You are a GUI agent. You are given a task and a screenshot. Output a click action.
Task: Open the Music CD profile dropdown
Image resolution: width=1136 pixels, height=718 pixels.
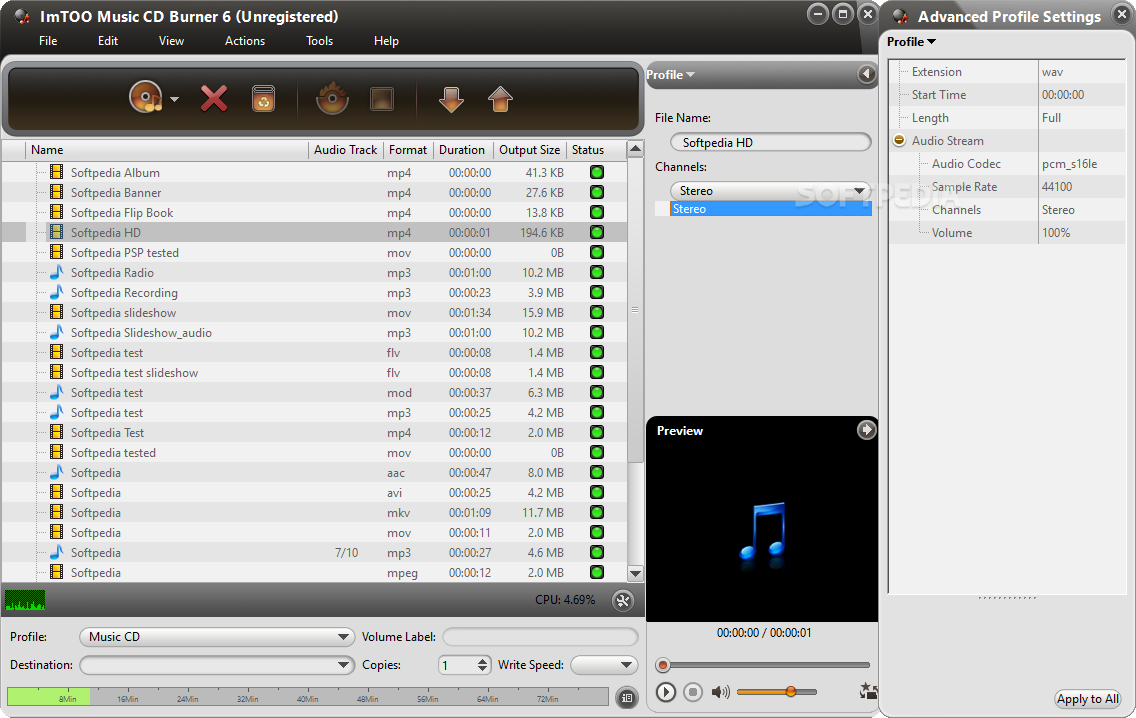pyautogui.click(x=217, y=637)
